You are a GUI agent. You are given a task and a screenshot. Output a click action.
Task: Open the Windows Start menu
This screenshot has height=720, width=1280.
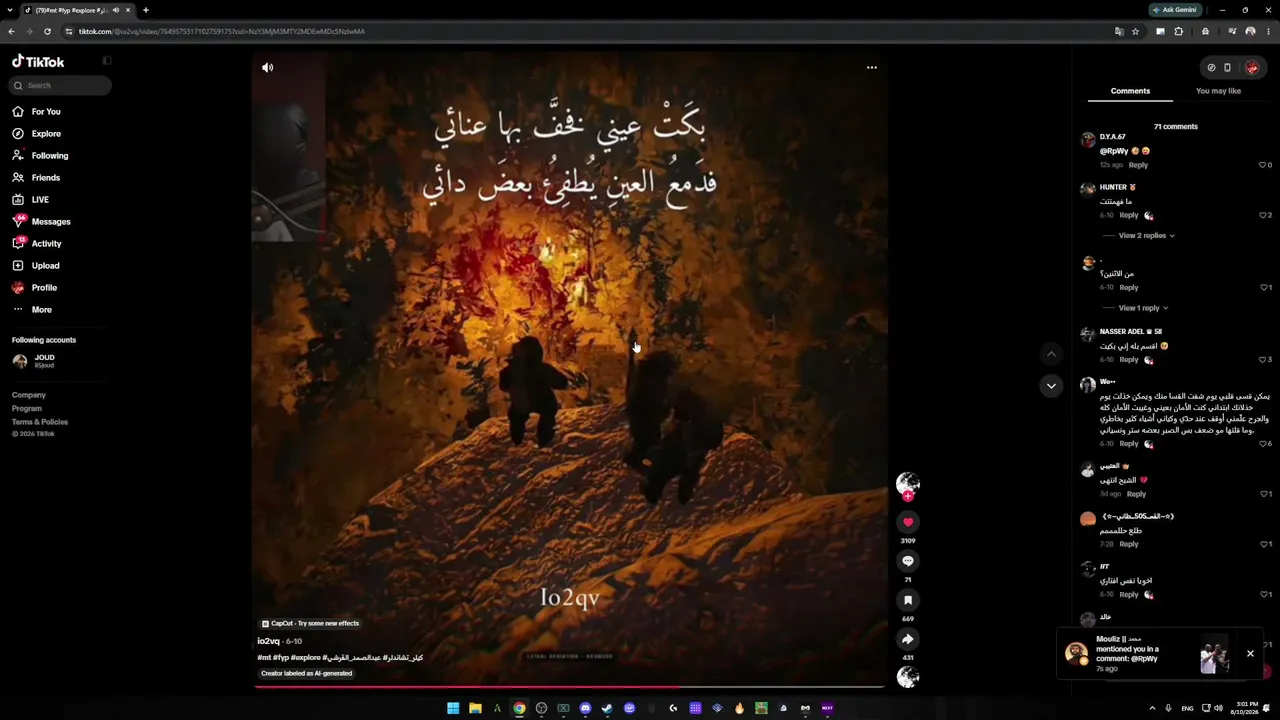tap(453, 708)
